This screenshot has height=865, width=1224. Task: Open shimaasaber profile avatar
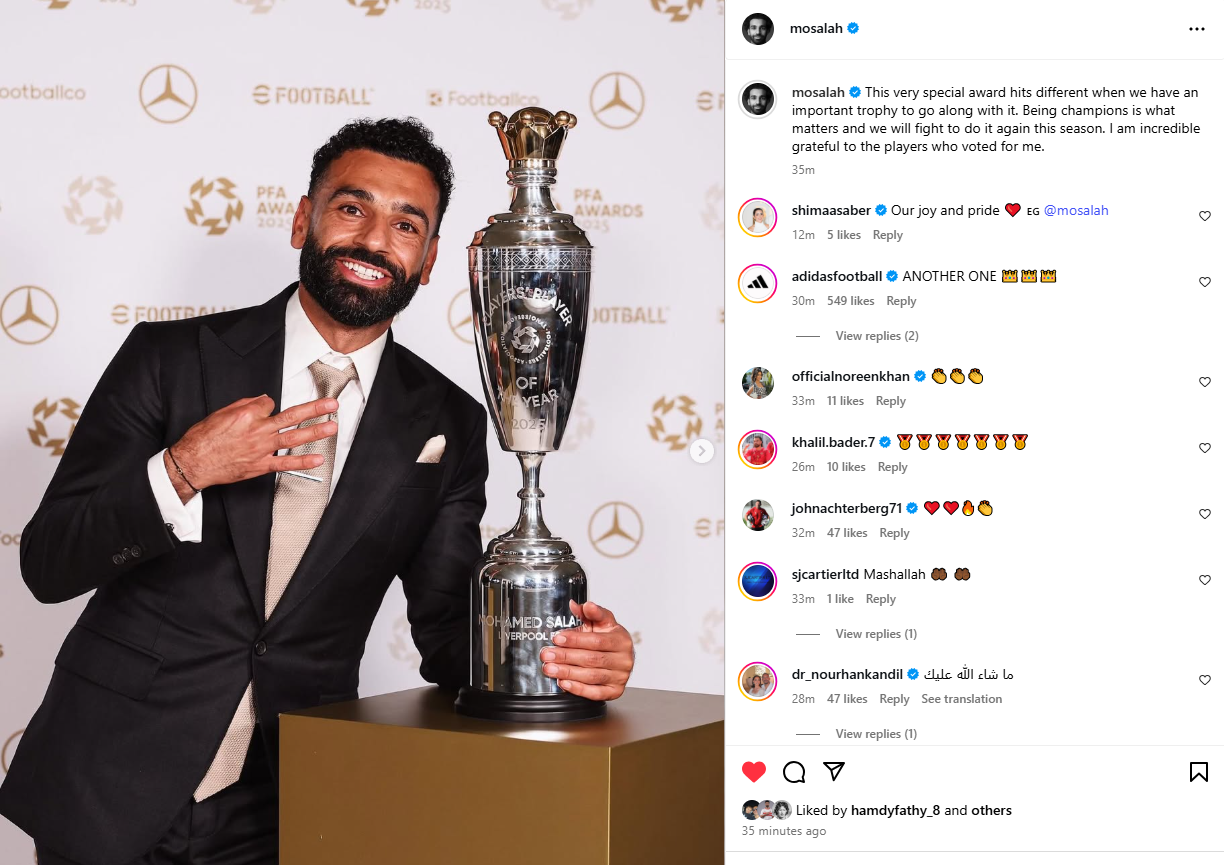click(758, 218)
